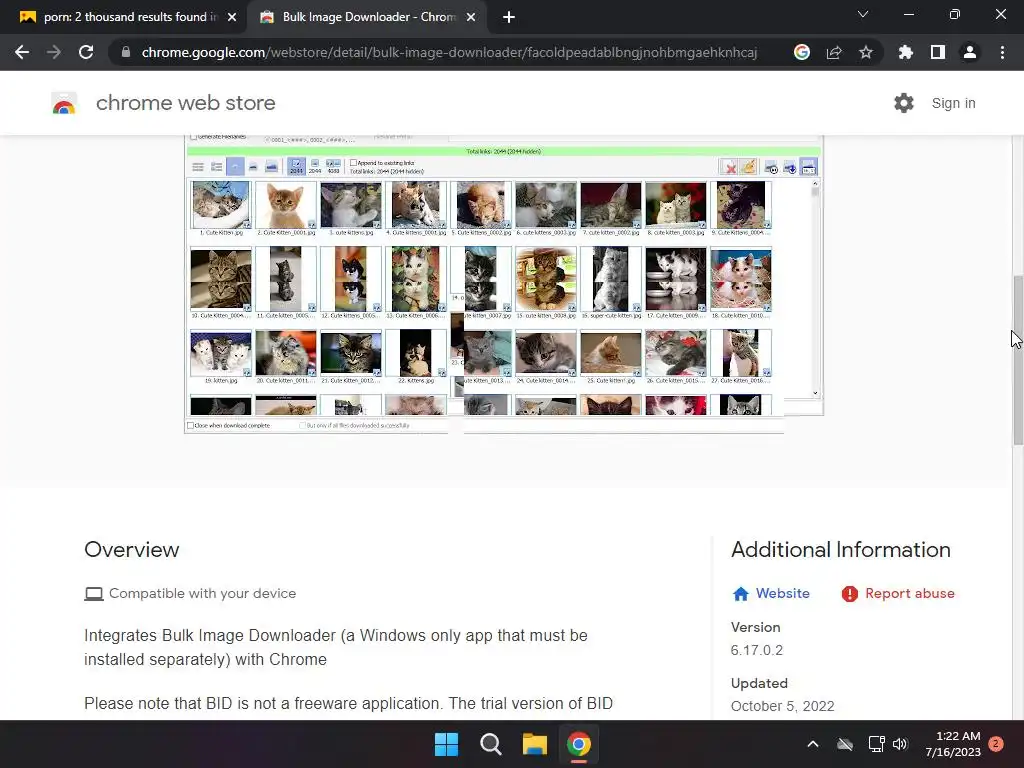Click the Google icon in the address bar
Screen dimensions: 1024x768
click(802, 52)
